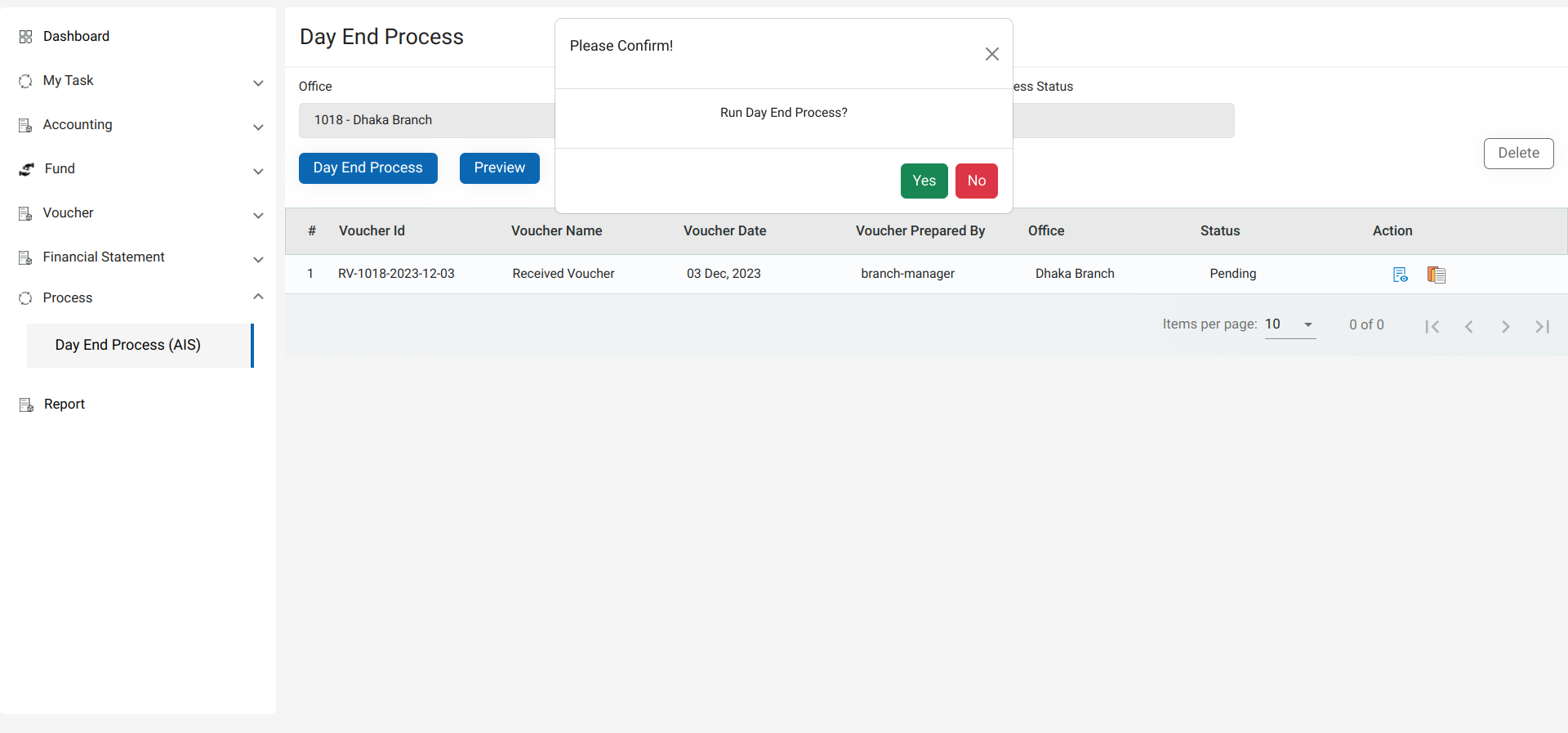The height and width of the screenshot is (733, 1568).
Task: Go to the next page
Action: [x=1505, y=327]
